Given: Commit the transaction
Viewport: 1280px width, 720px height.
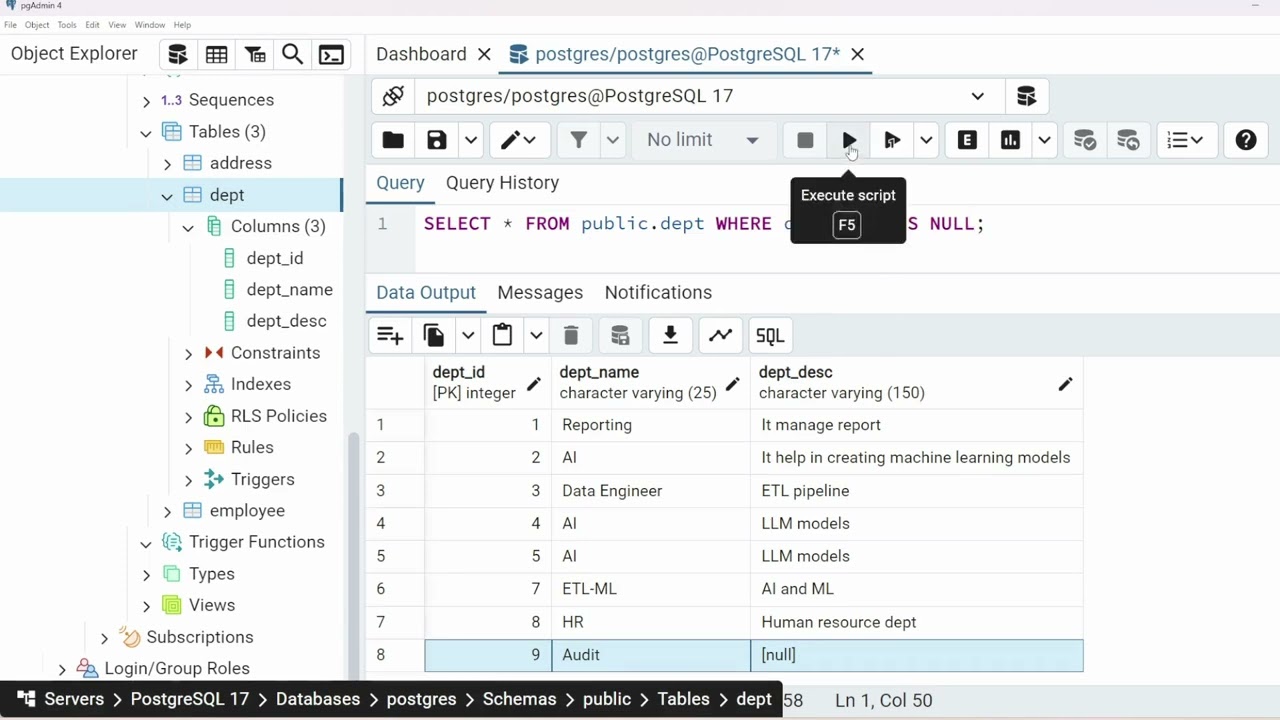Looking at the screenshot, I should click(1085, 140).
